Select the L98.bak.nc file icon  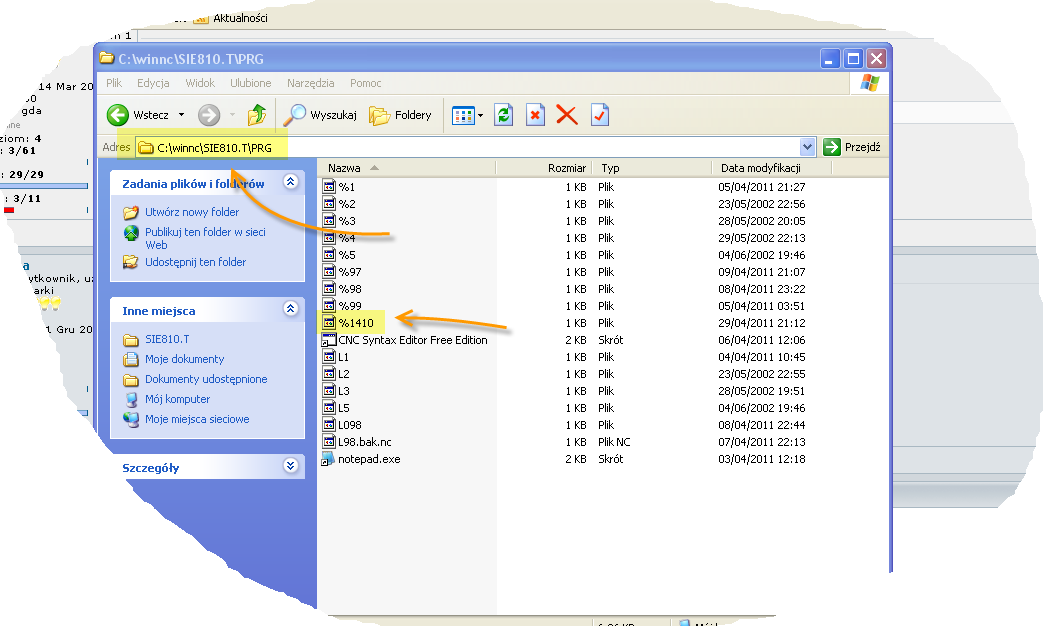click(329, 442)
